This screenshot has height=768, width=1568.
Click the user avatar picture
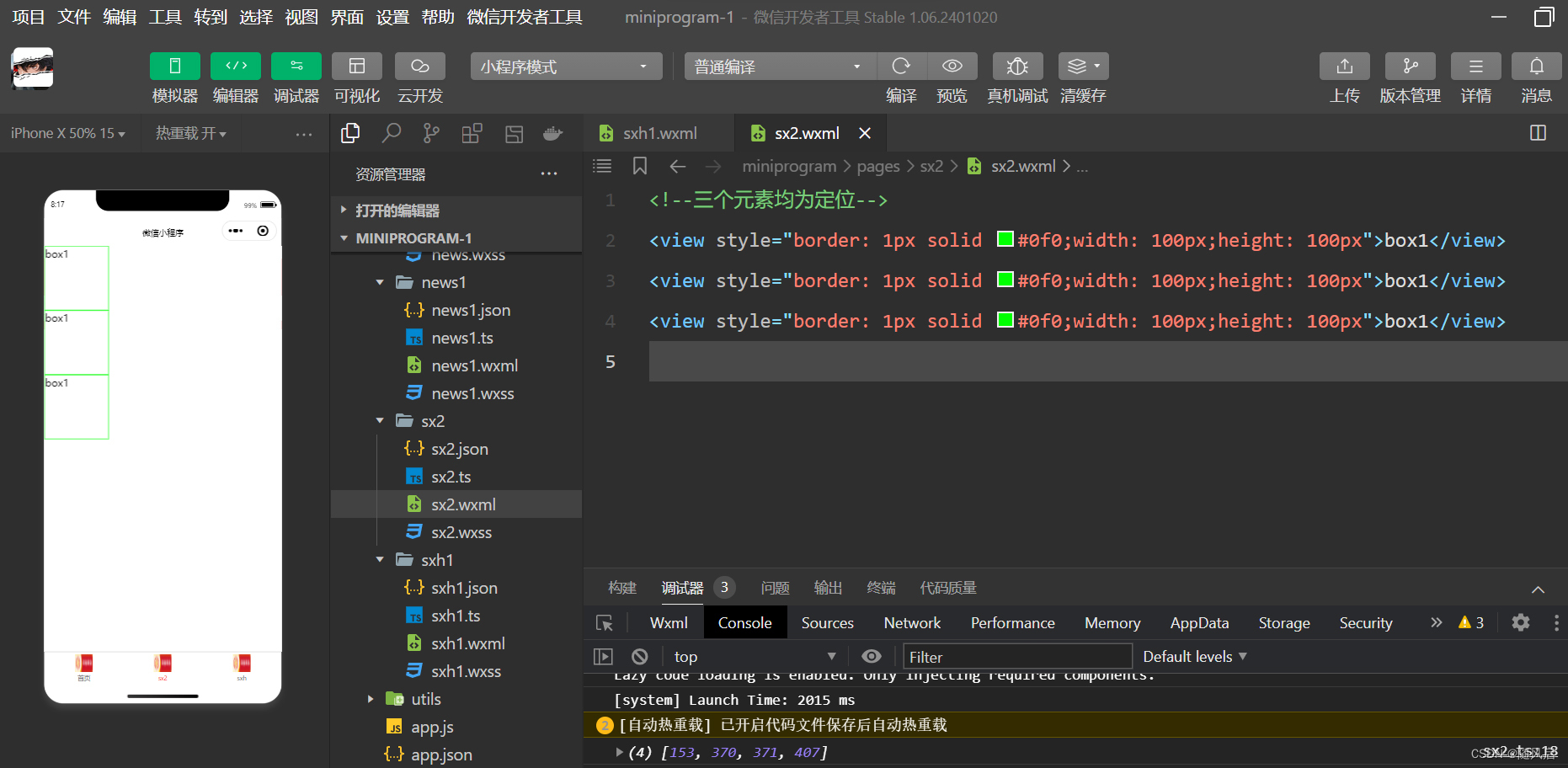[32, 68]
